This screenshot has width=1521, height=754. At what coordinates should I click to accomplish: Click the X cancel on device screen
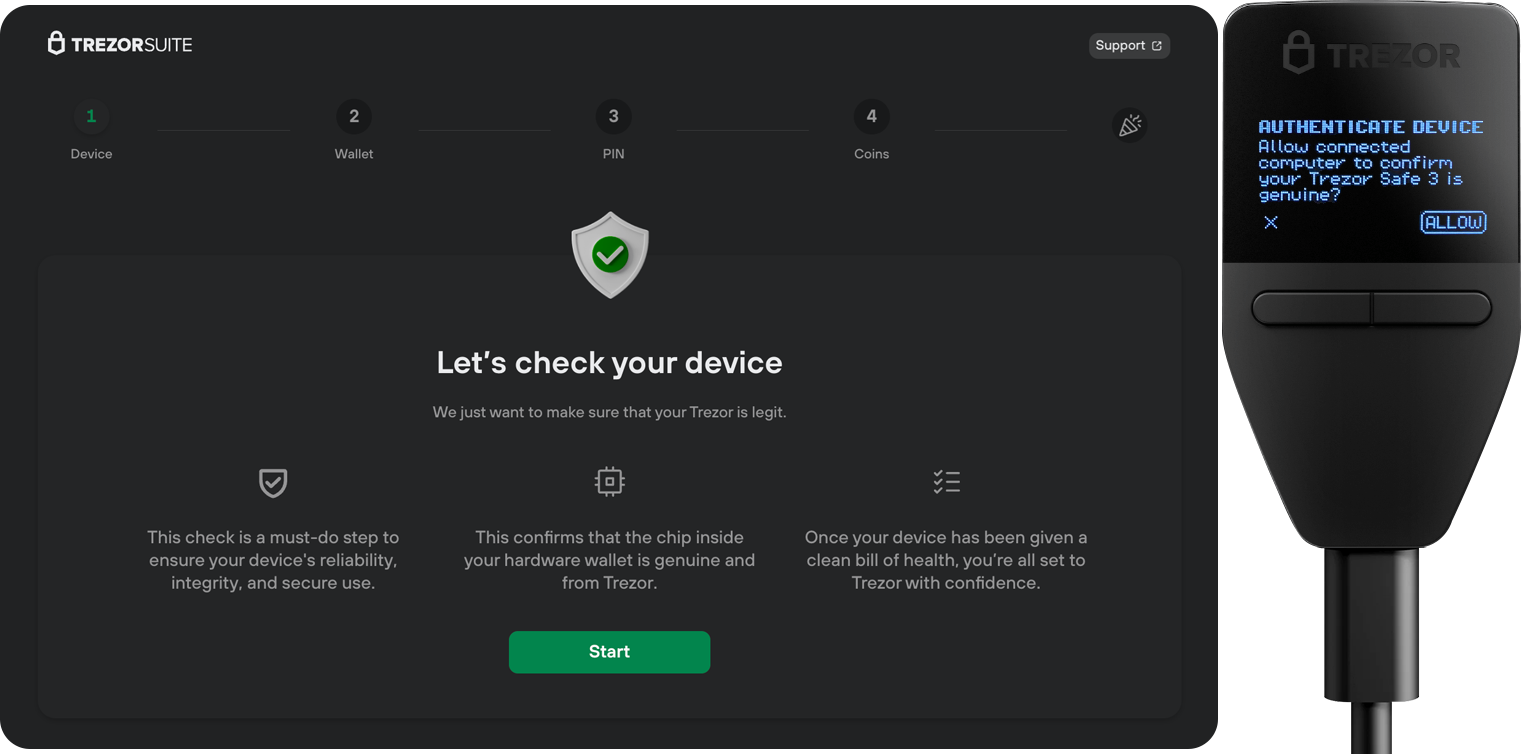pyautogui.click(x=1271, y=222)
